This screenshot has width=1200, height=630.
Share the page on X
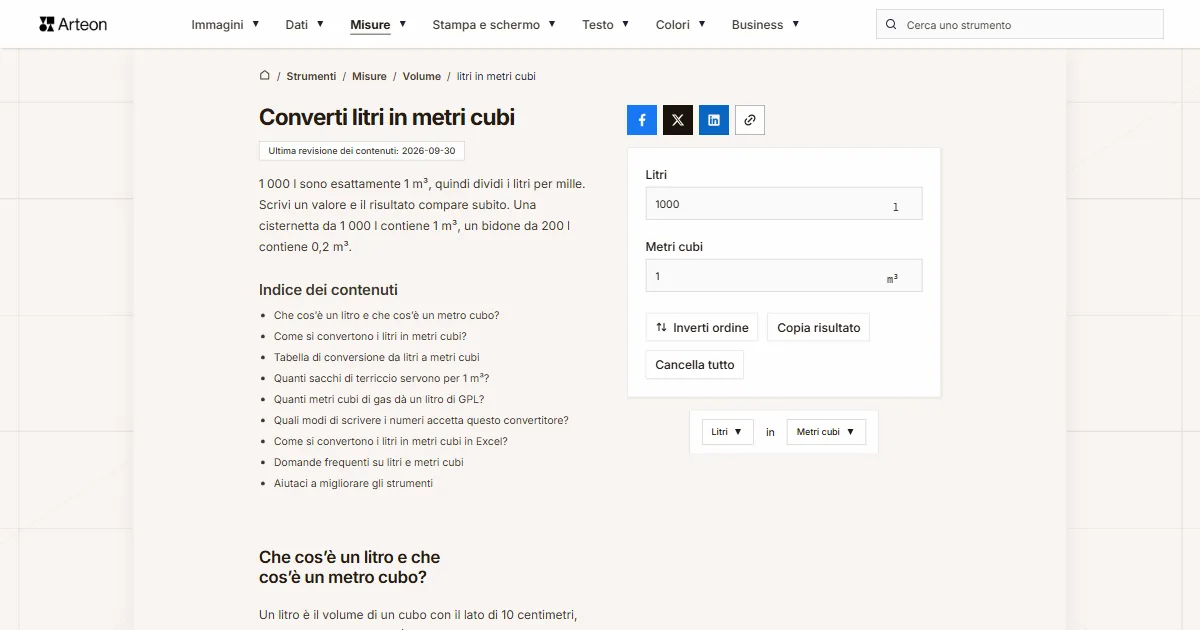tap(678, 120)
